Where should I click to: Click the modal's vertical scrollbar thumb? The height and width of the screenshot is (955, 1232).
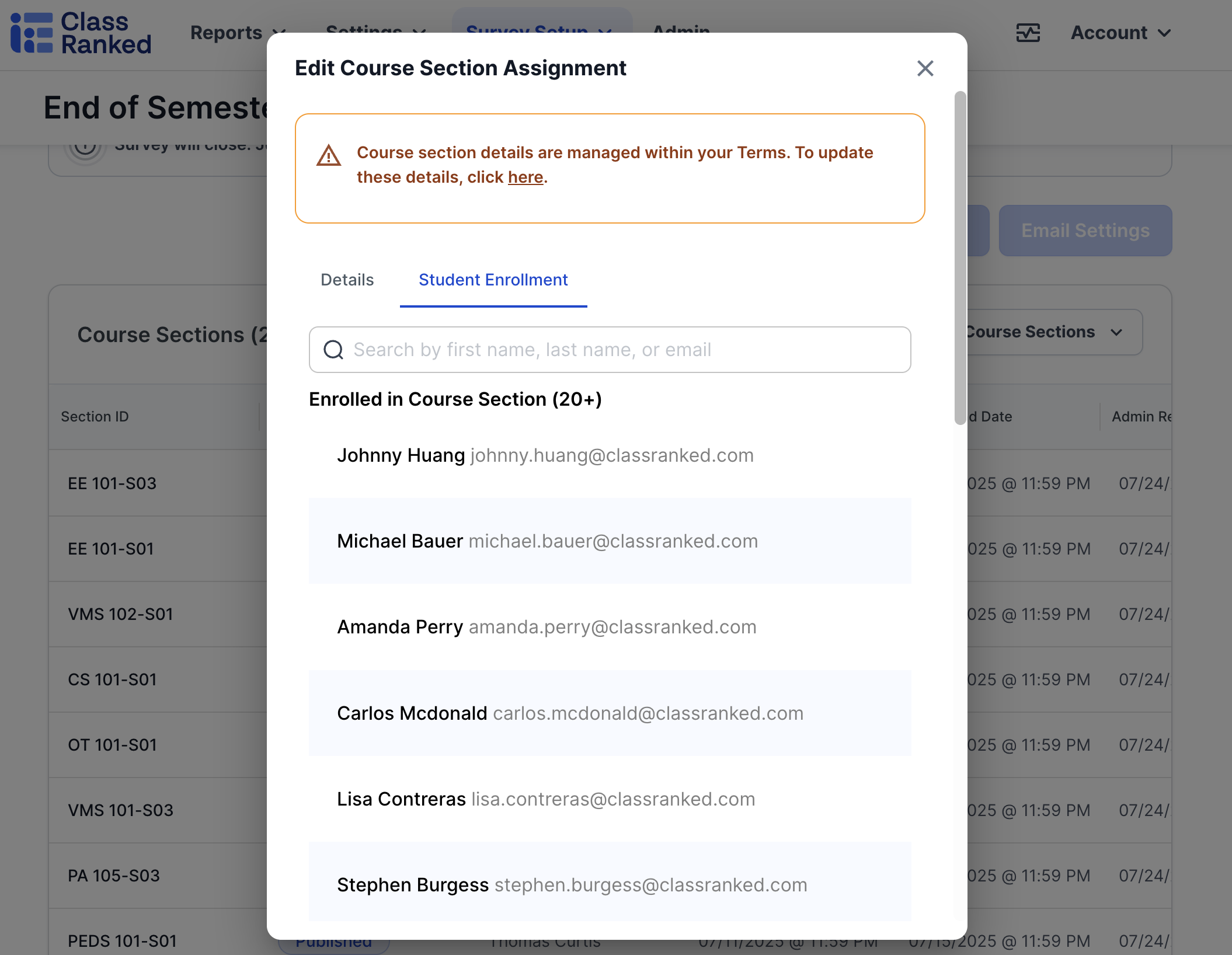[959, 257]
